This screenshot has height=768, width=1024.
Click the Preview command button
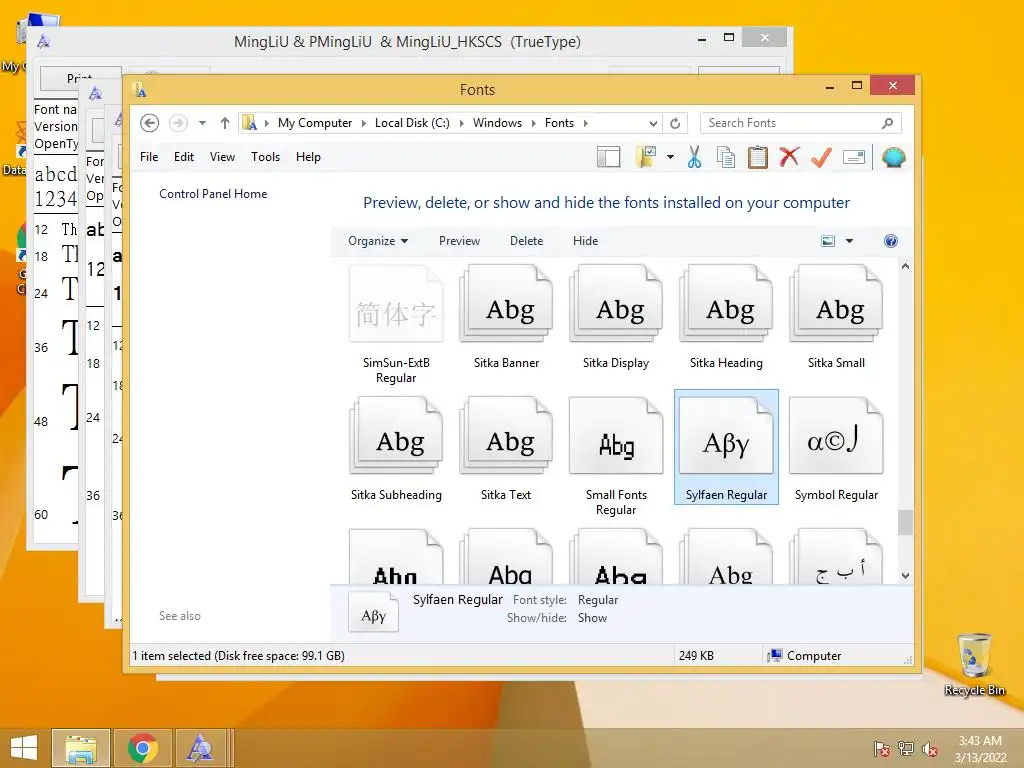459,241
